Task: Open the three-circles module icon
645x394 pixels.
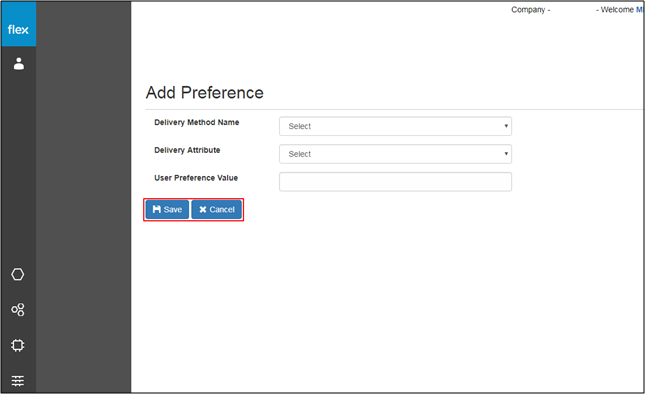Action: pos(18,310)
